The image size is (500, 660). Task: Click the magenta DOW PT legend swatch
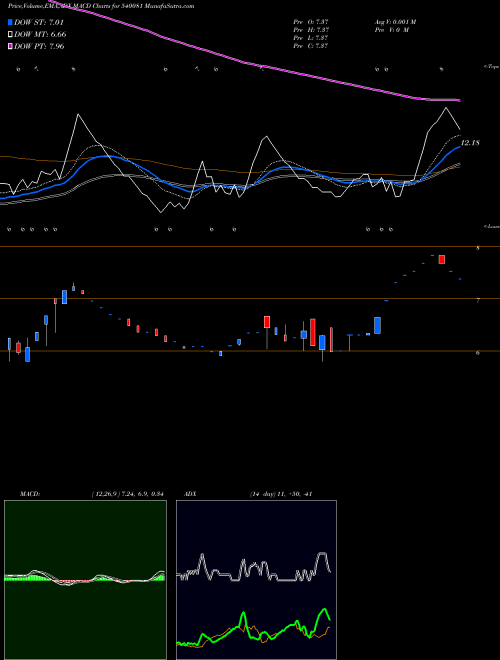[10, 46]
